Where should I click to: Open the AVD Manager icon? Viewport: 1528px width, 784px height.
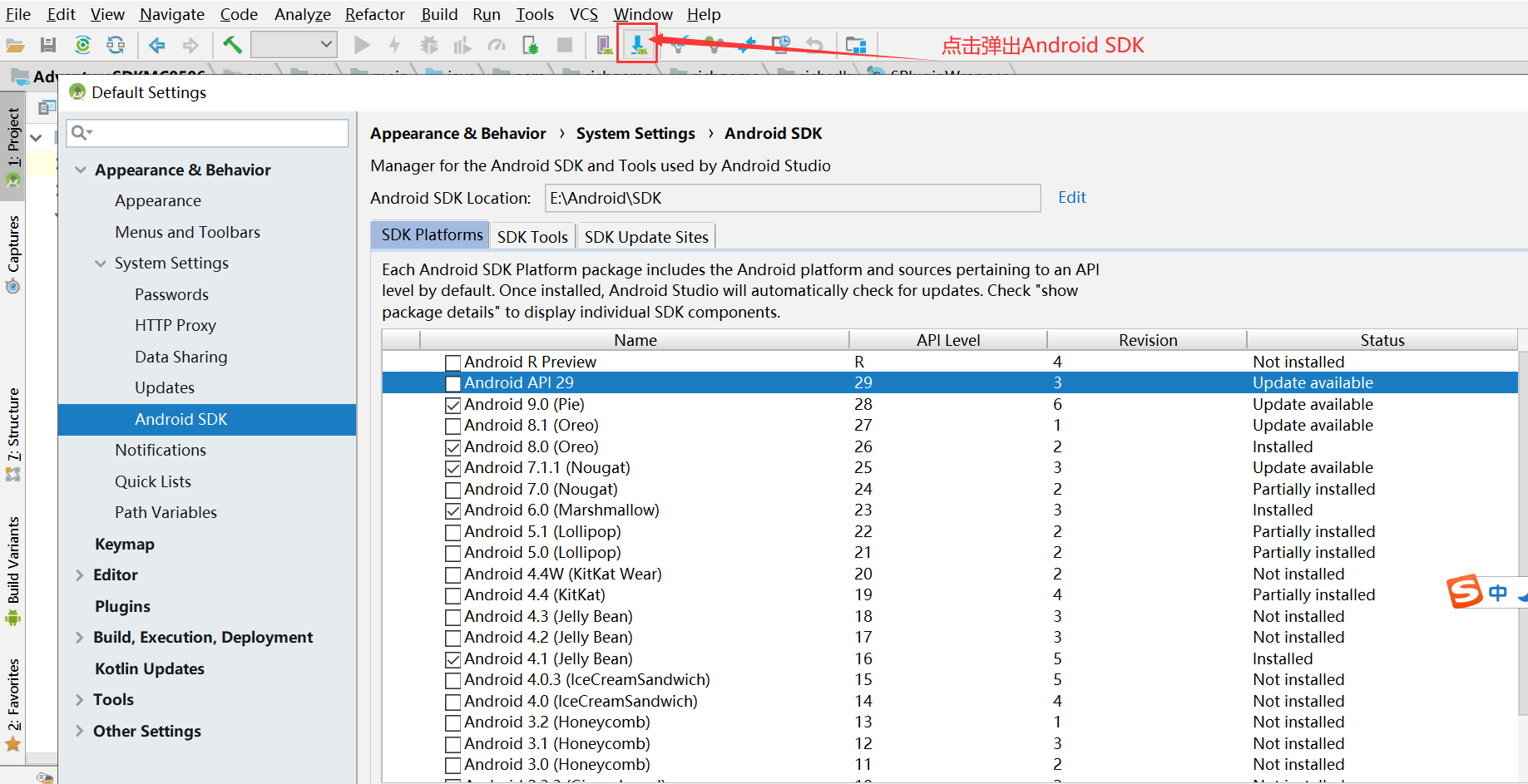click(605, 45)
